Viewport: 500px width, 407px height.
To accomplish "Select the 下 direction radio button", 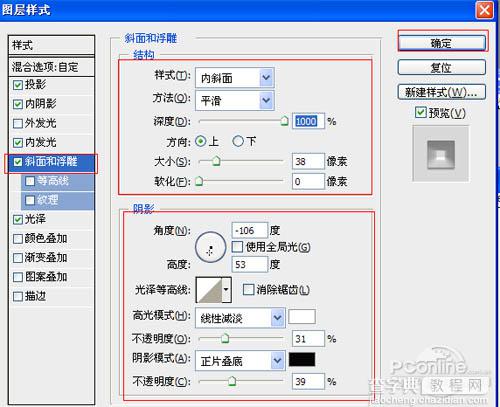I will pyautogui.click(x=238, y=141).
